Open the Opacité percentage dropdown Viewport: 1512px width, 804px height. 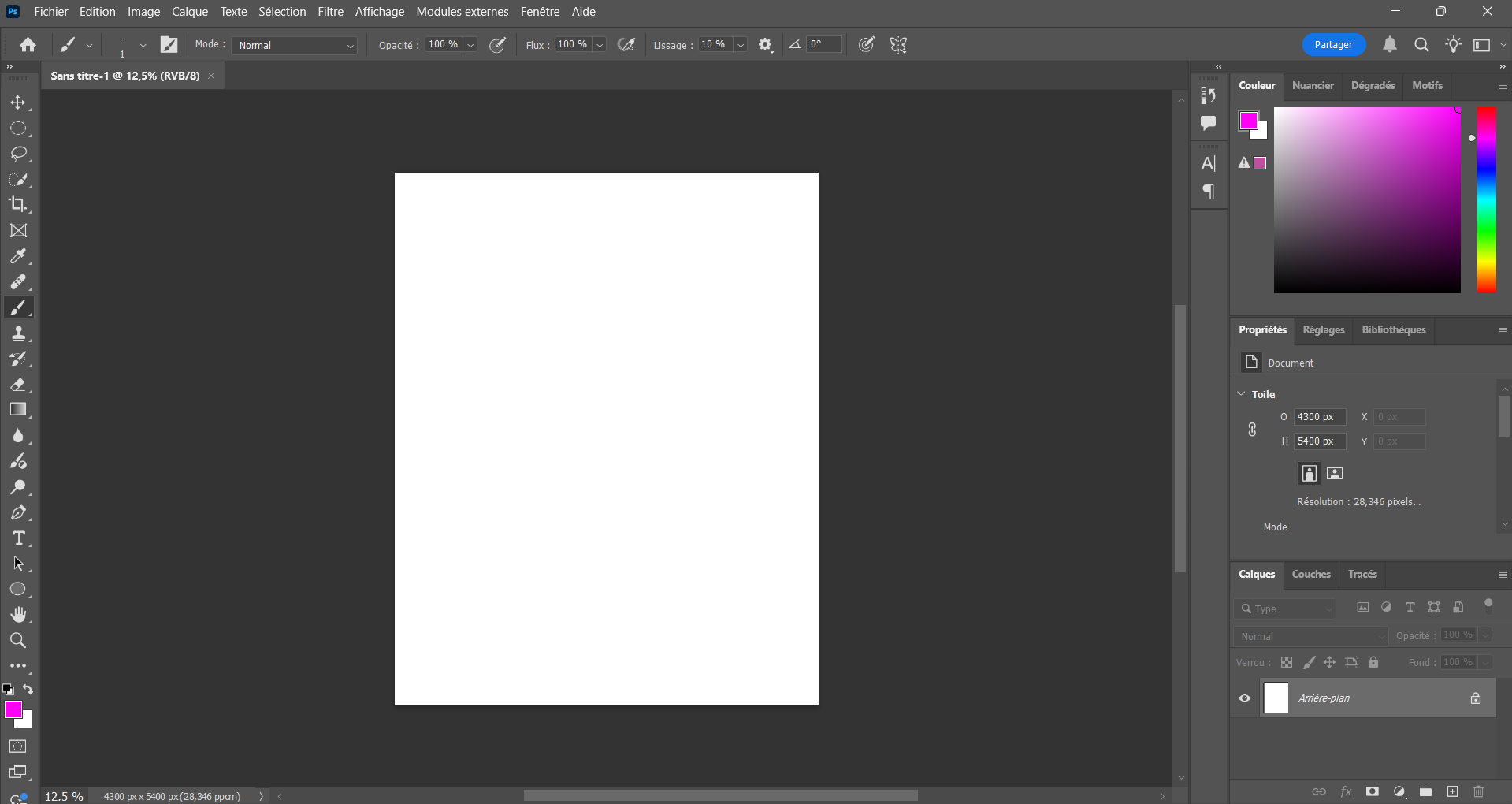(470, 46)
